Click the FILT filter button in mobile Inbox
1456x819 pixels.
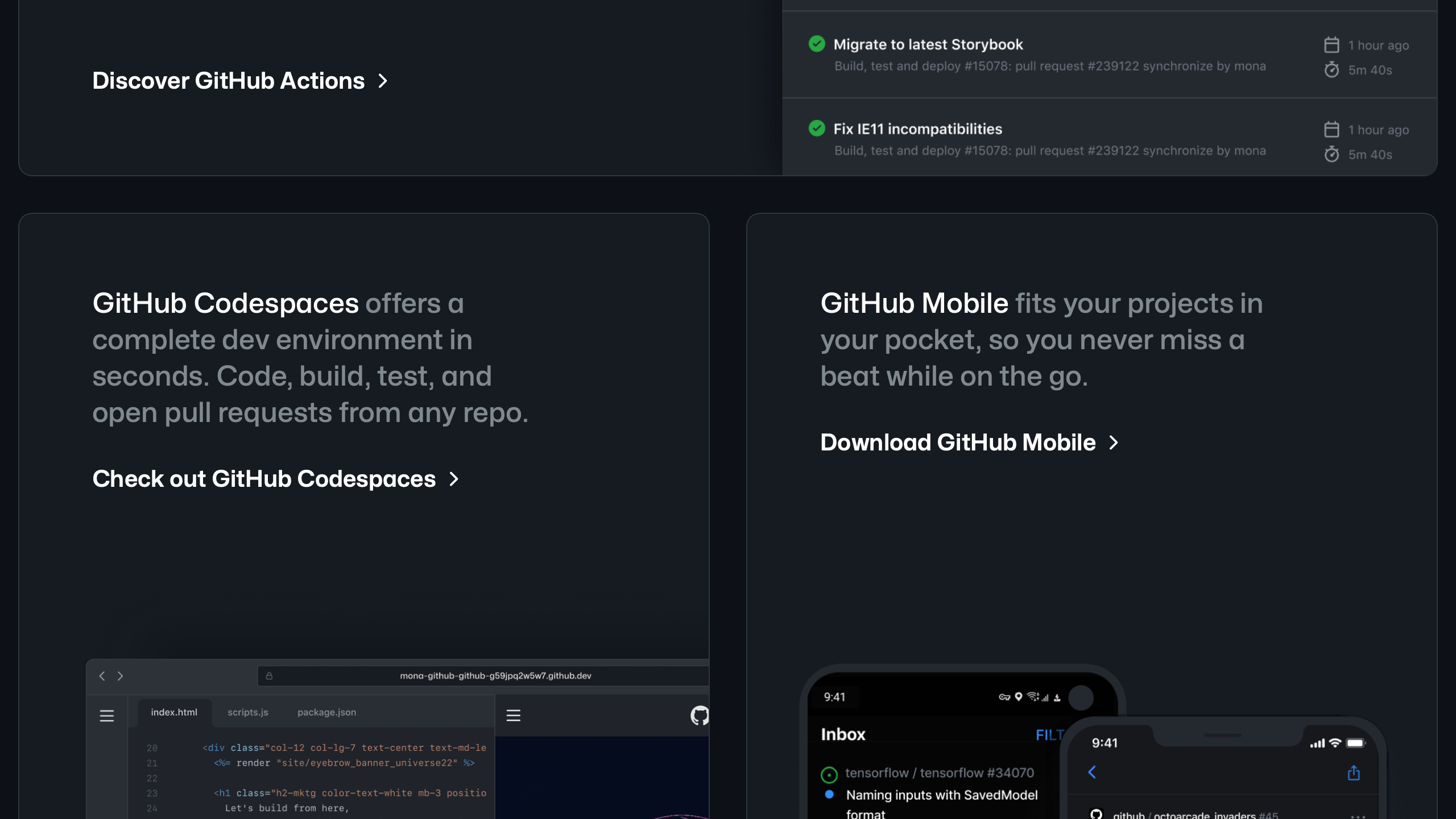click(x=1049, y=735)
